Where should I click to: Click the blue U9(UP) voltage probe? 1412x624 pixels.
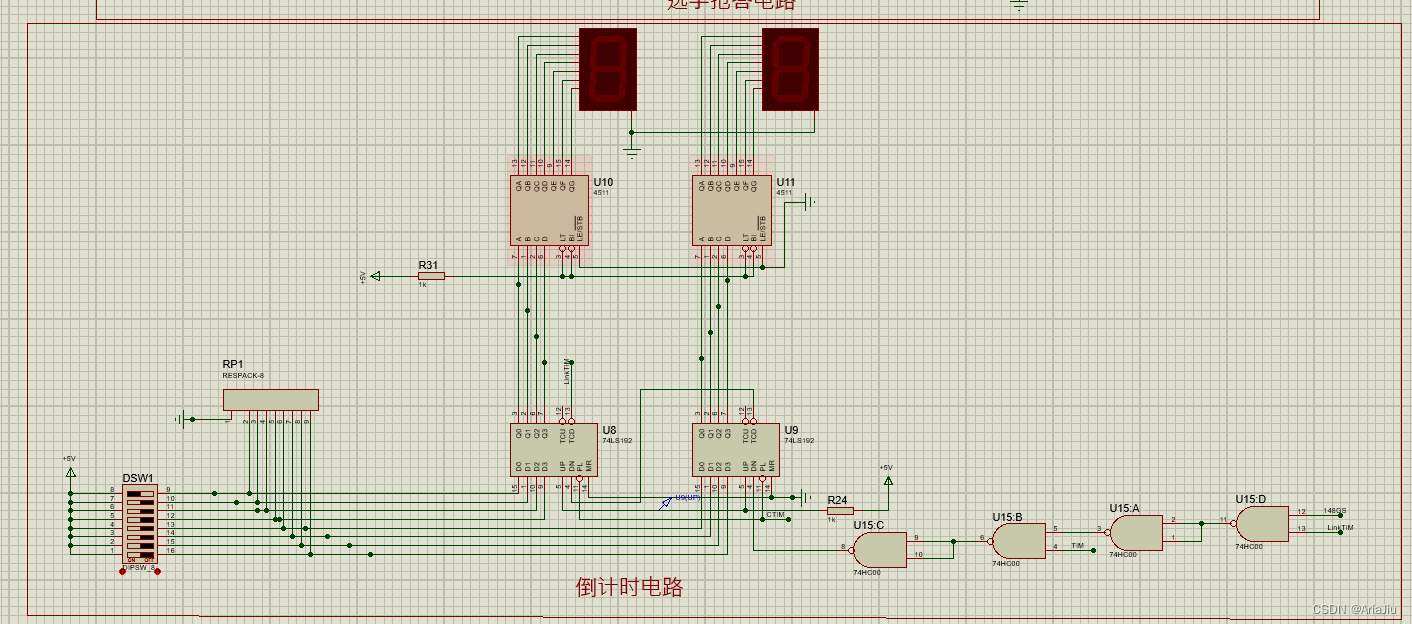click(x=665, y=504)
